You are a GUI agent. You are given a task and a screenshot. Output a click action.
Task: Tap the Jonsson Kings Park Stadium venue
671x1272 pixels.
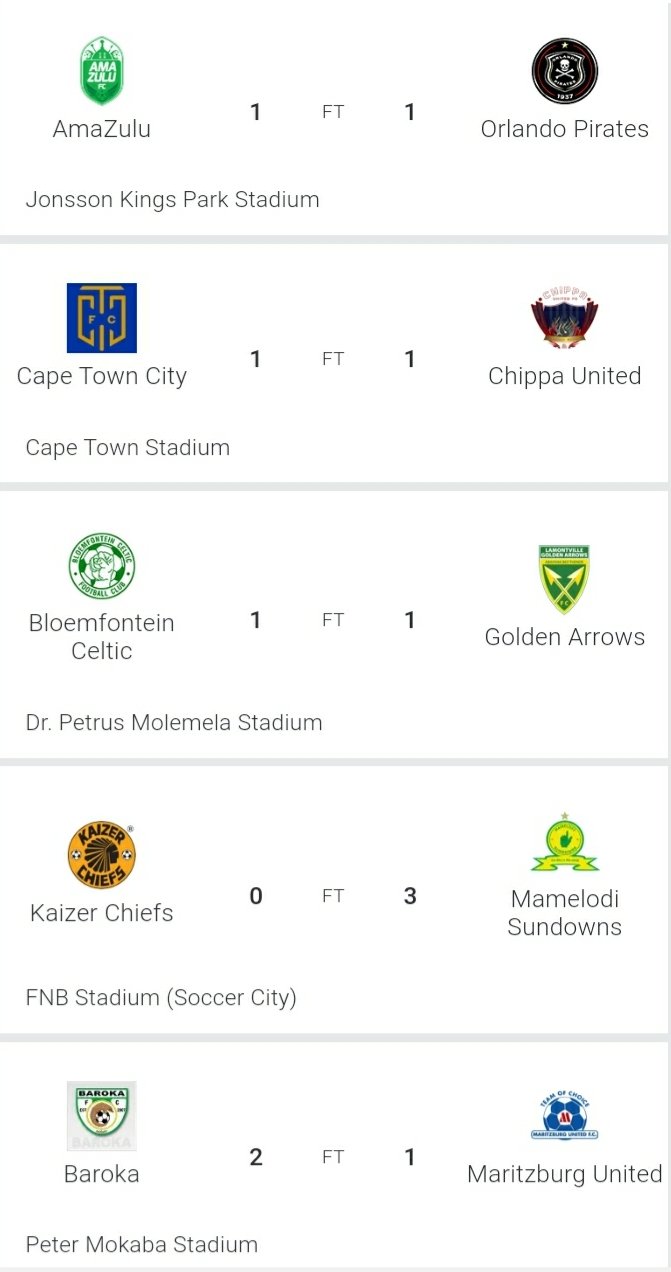click(x=172, y=199)
